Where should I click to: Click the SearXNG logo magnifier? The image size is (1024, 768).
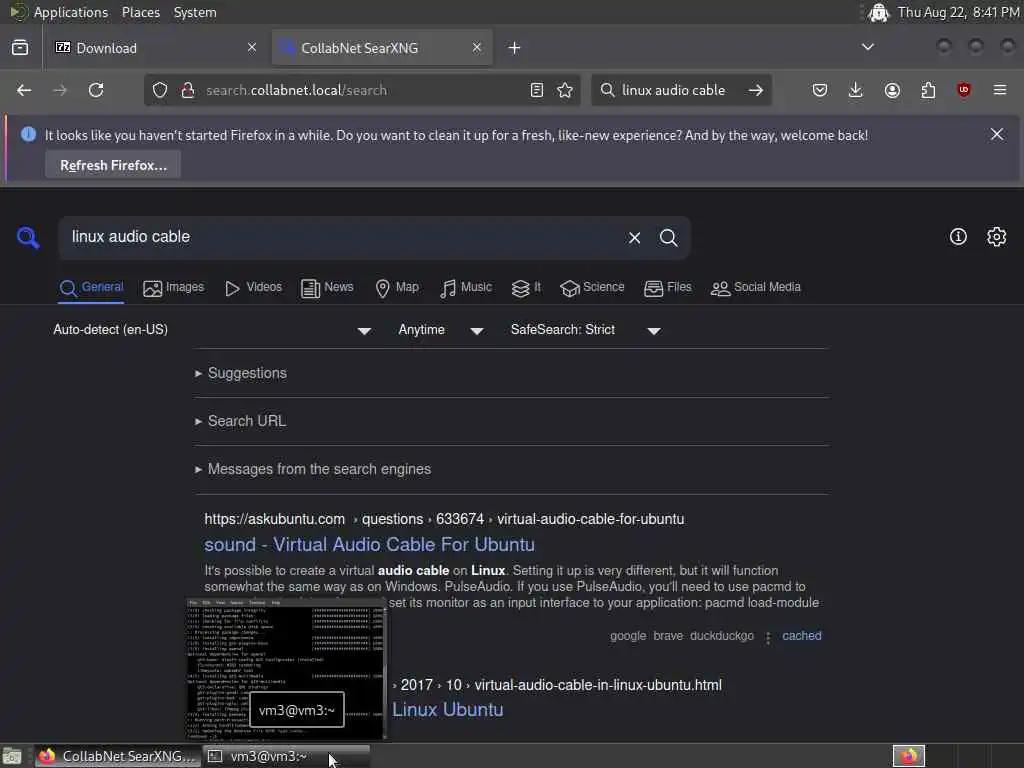coord(28,237)
